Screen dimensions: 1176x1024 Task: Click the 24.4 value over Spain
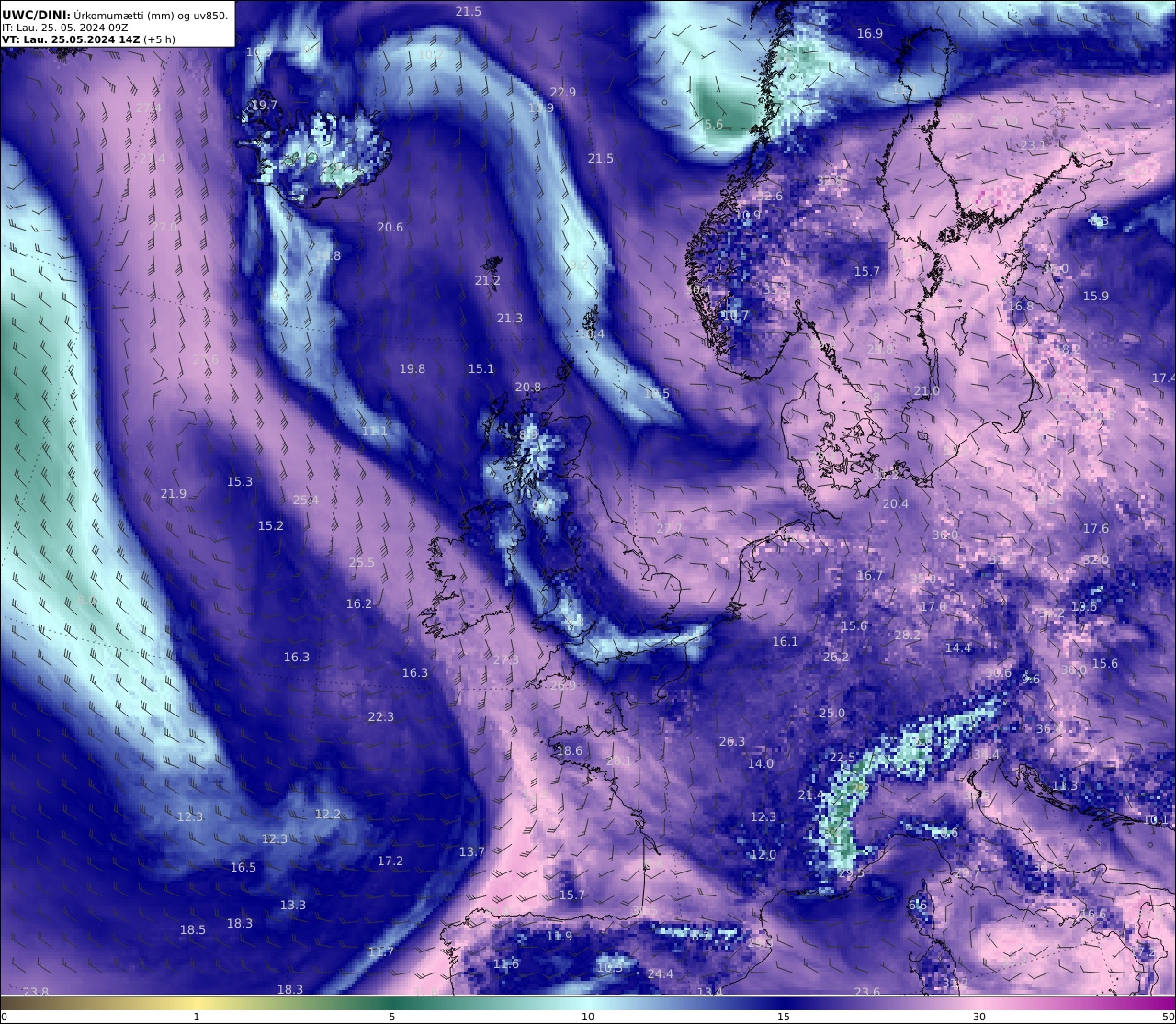click(661, 973)
